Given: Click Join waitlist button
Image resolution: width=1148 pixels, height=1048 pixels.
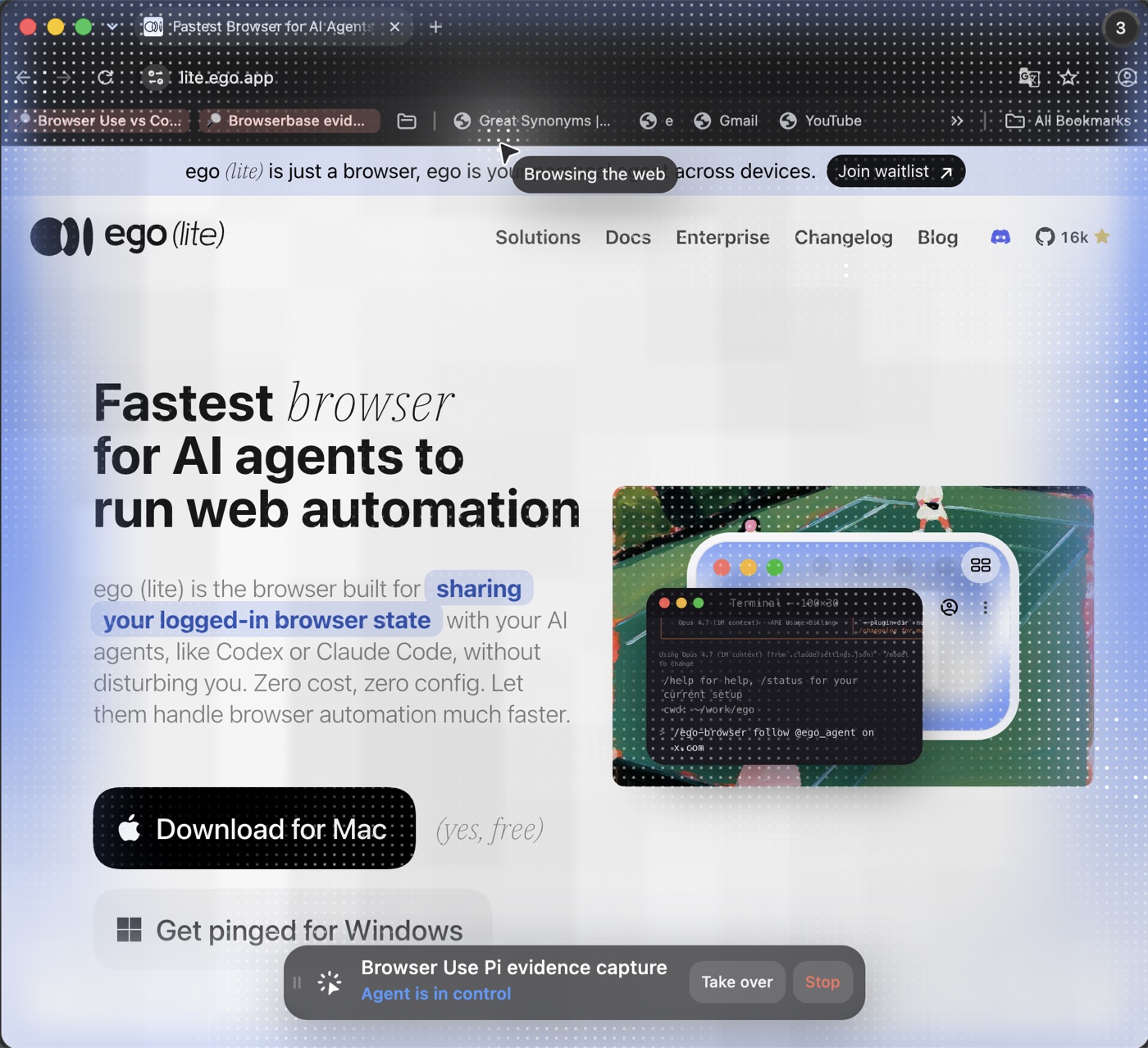Looking at the screenshot, I should pyautogui.click(x=895, y=171).
